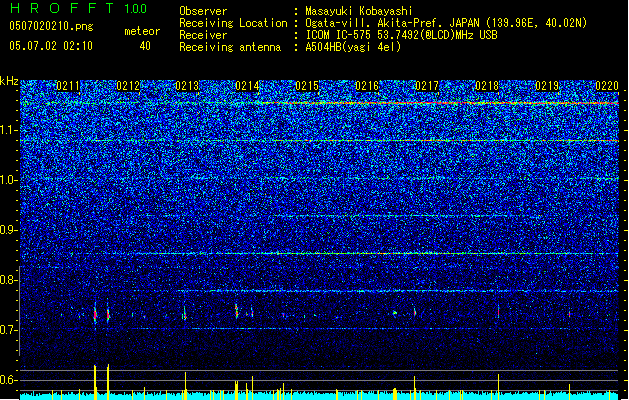The height and width of the screenshot is (400, 629).
Task: Click the 0.7 frequency axis label
Action: pos(8,330)
